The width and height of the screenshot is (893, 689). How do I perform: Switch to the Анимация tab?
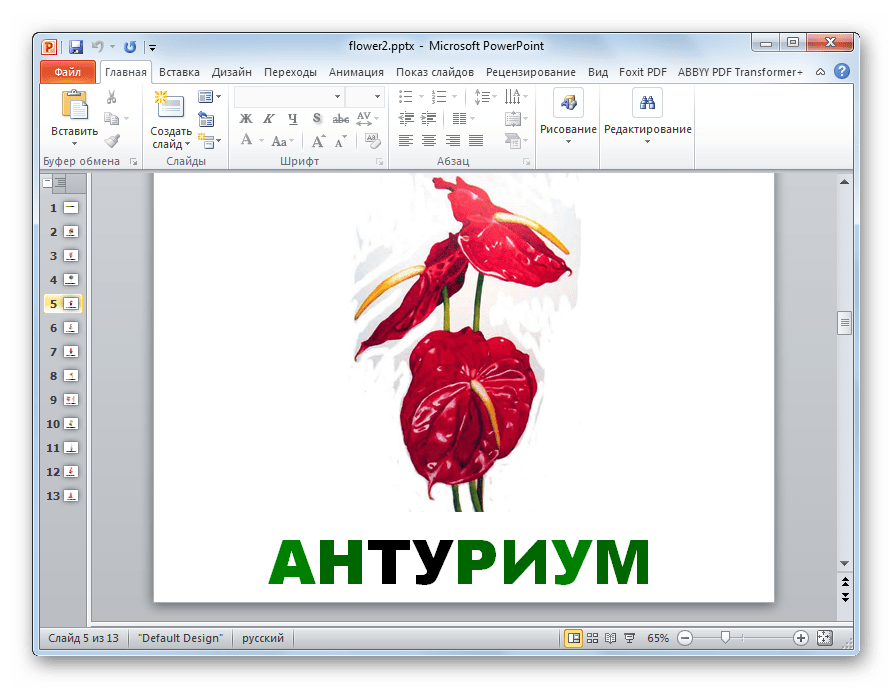click(356, 72)
